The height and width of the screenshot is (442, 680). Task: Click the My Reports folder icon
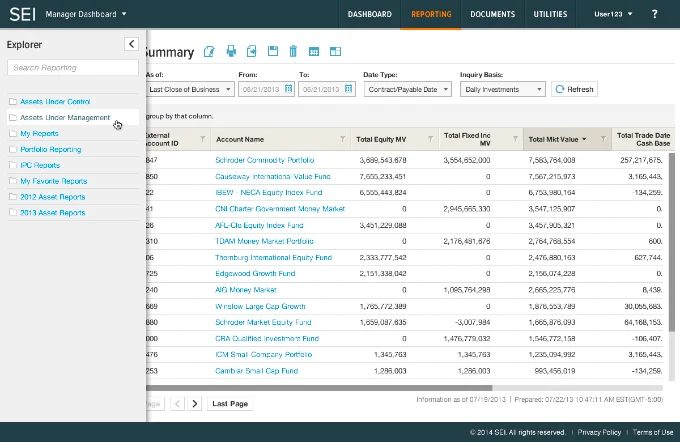tap(13, 134)
